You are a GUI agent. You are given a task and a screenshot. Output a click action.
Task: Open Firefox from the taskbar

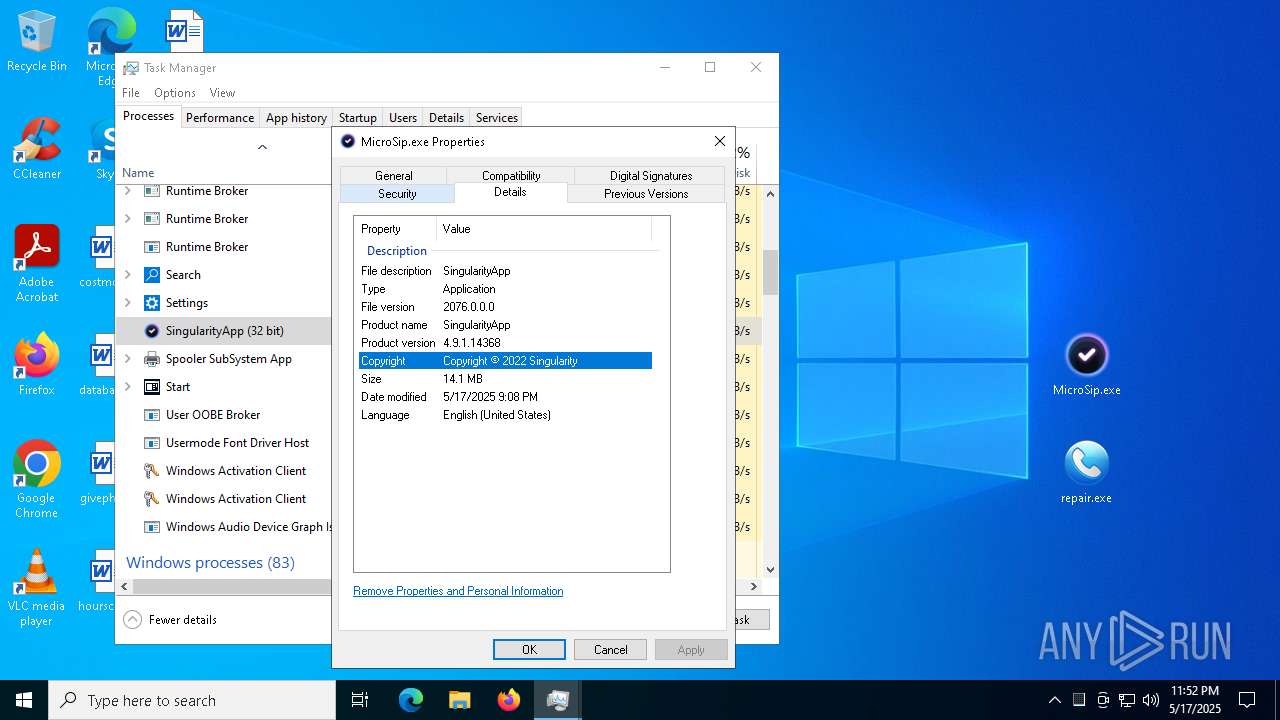508,700
